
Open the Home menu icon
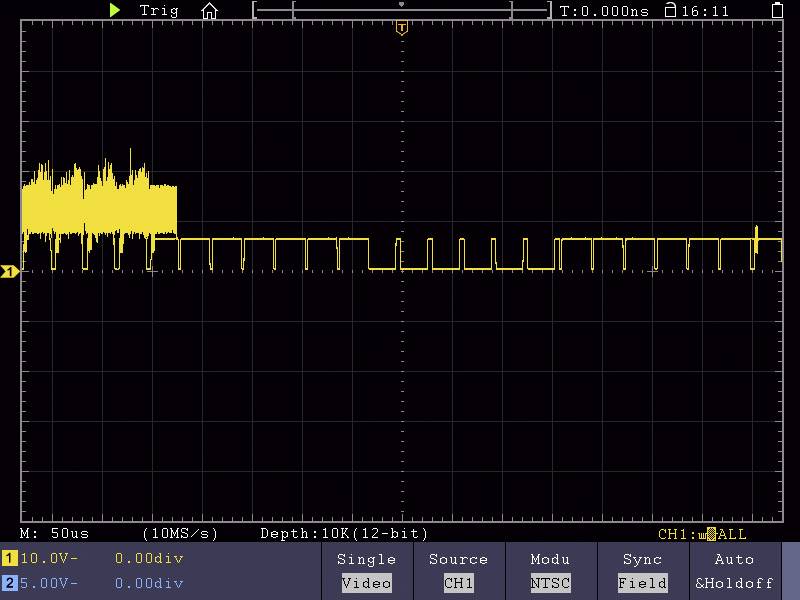(209, 11)
